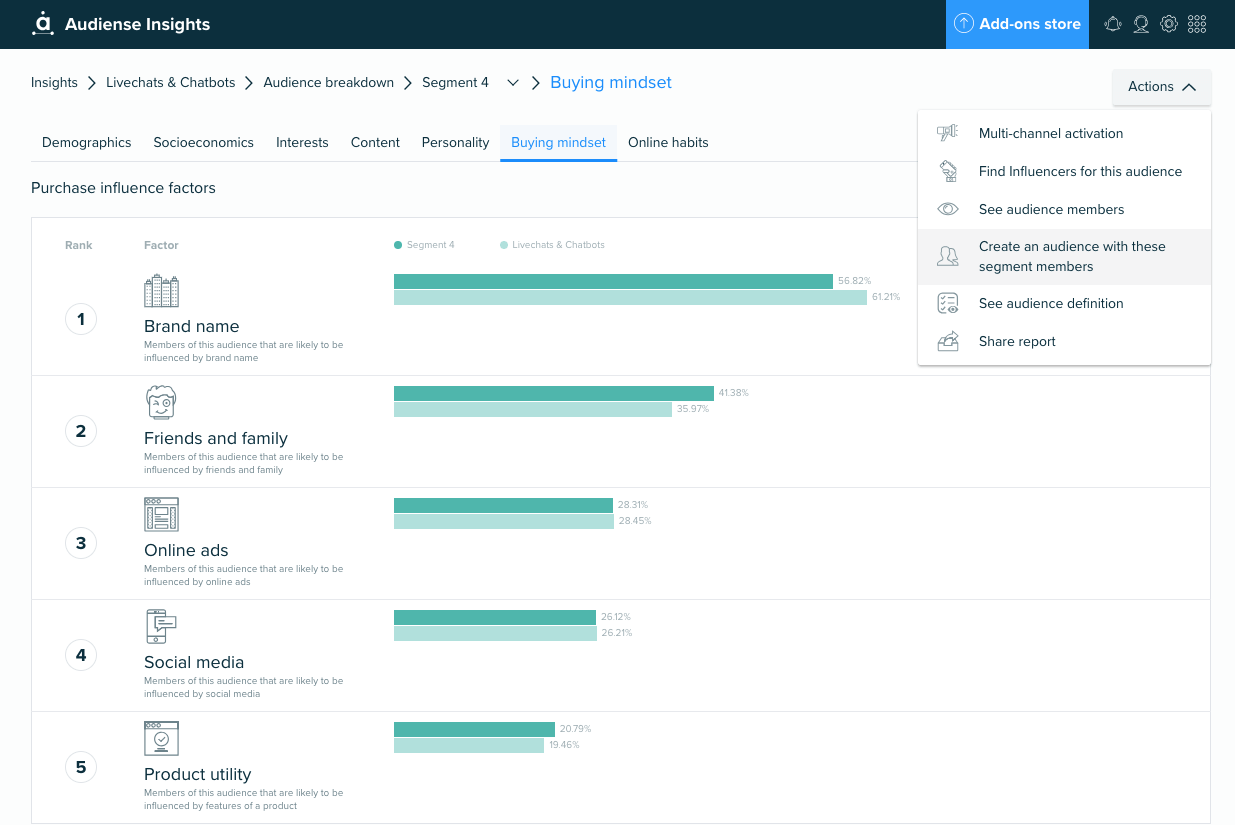Open the apps grid icon
Viewport: 1235px width, 825px height.
click(1197, 24)
